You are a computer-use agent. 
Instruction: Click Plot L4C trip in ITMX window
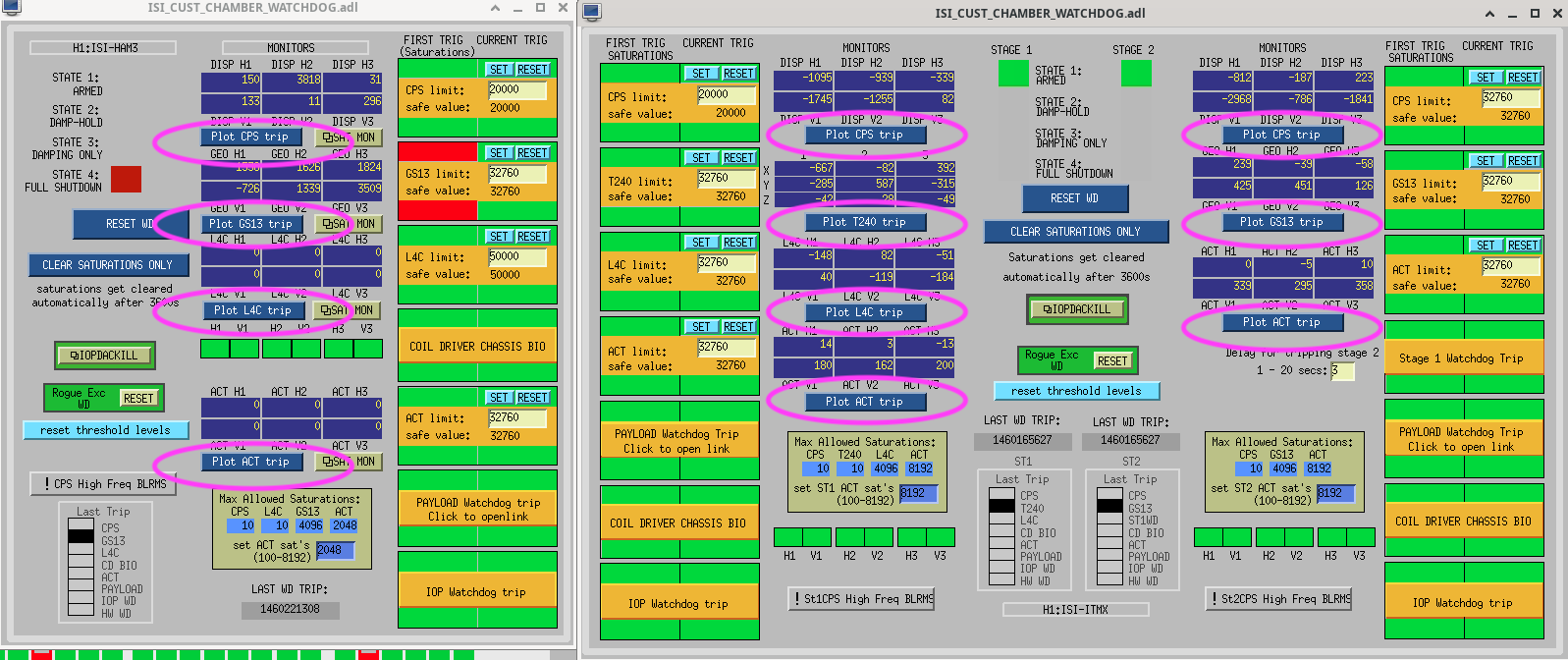864,312
